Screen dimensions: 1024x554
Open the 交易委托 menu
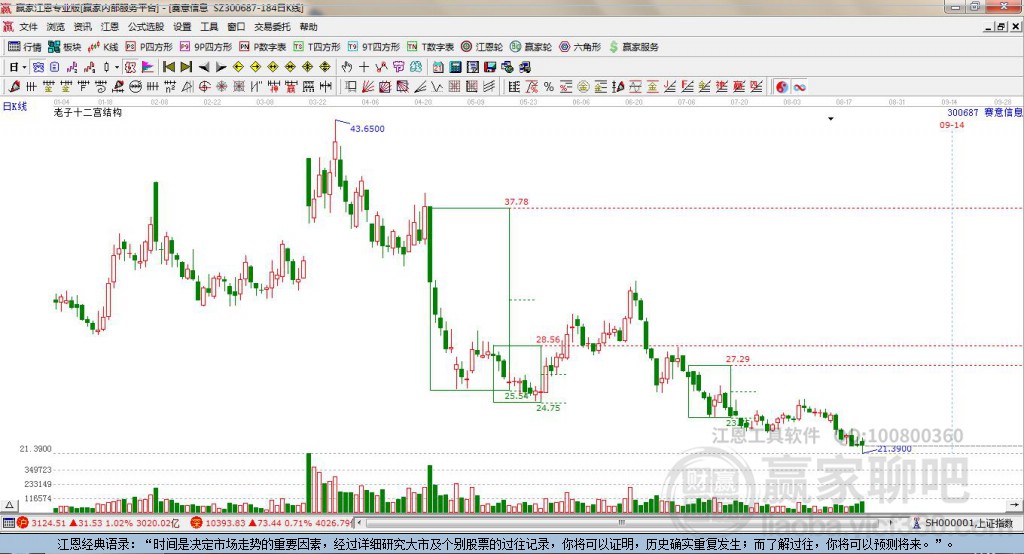point(272,27)
